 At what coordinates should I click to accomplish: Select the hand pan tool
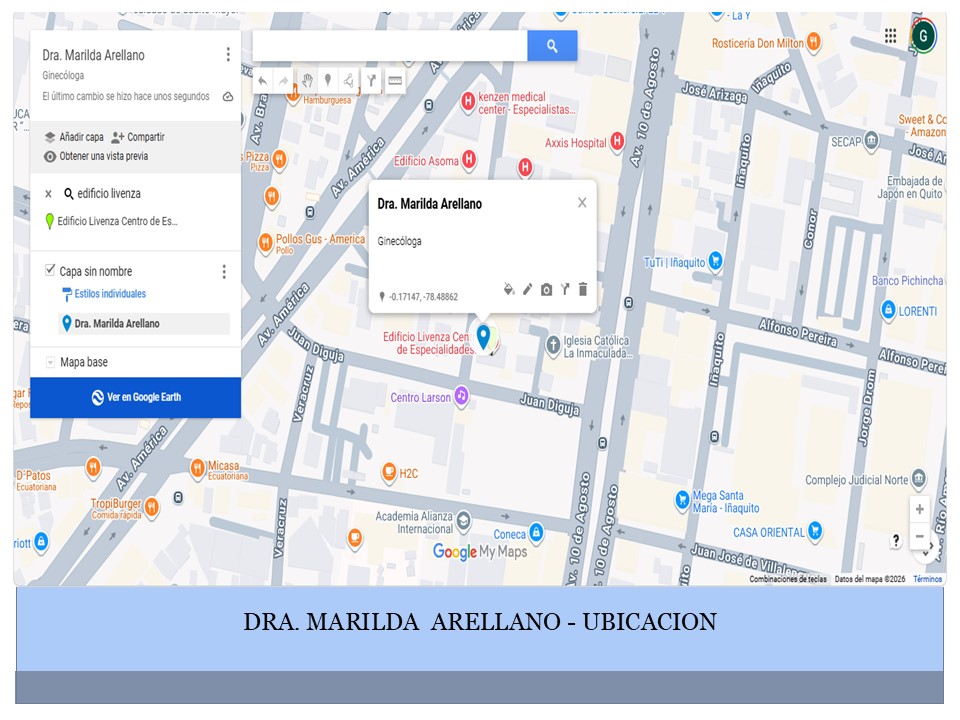coord(307,80)
